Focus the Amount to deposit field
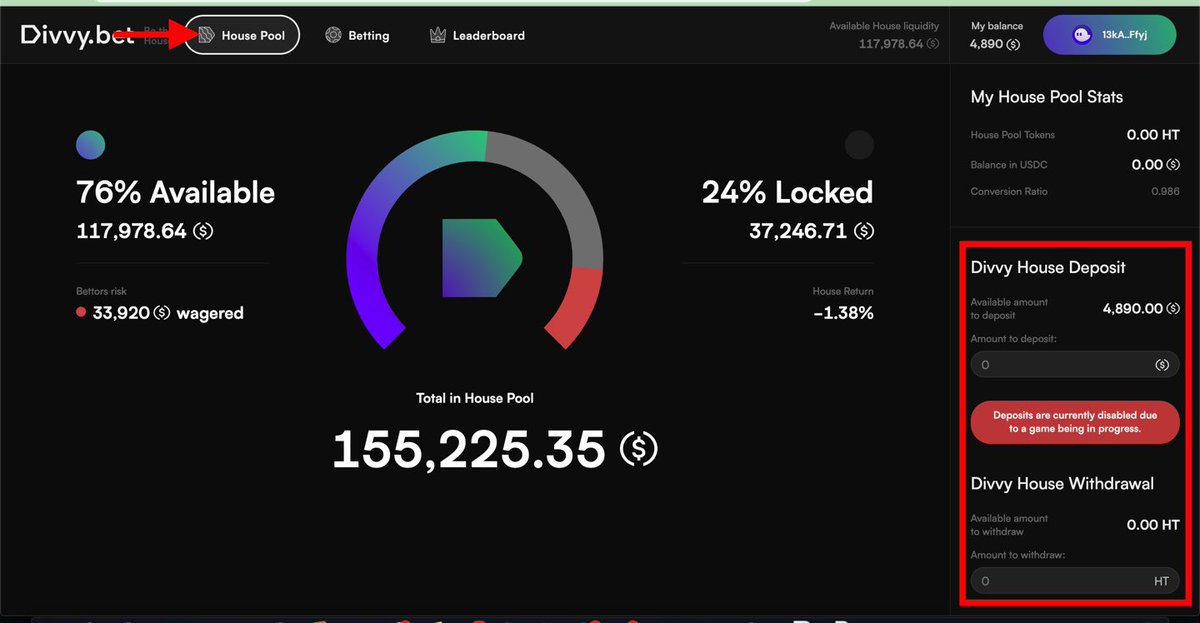1200x623 pixels. 1075,365
